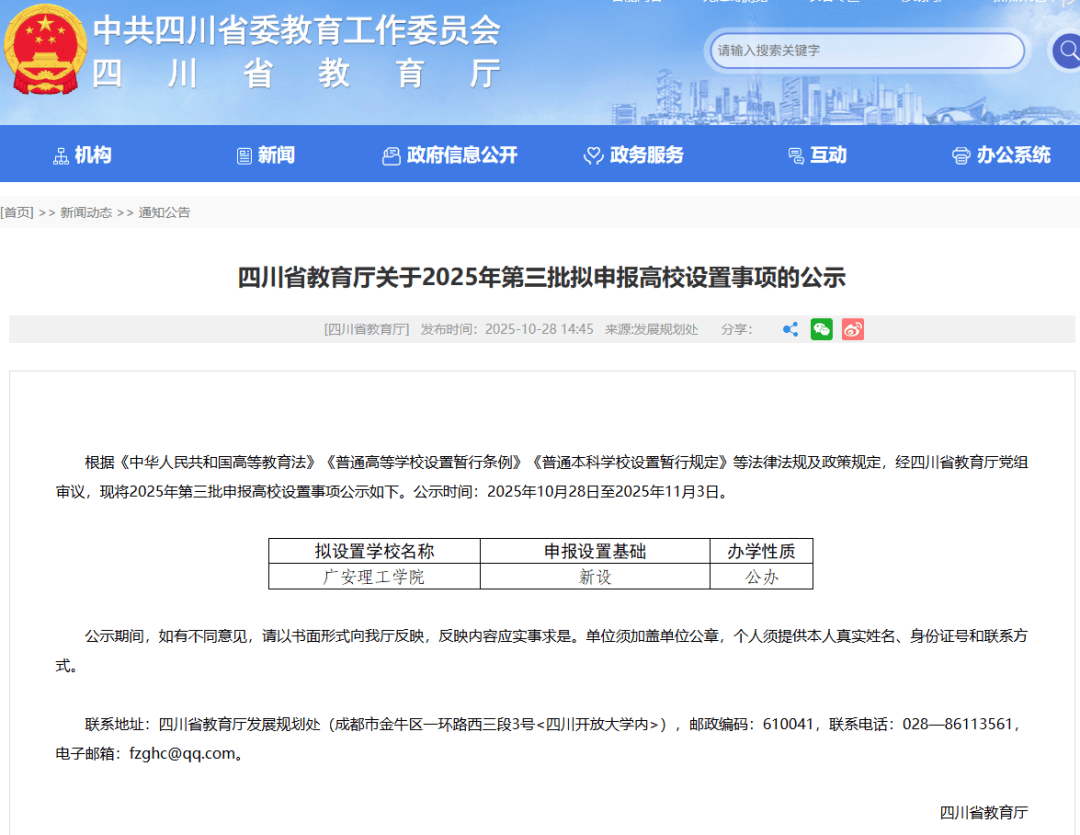
Task: Select the 广安理工学院 table cell
Action: click(374, 577)
